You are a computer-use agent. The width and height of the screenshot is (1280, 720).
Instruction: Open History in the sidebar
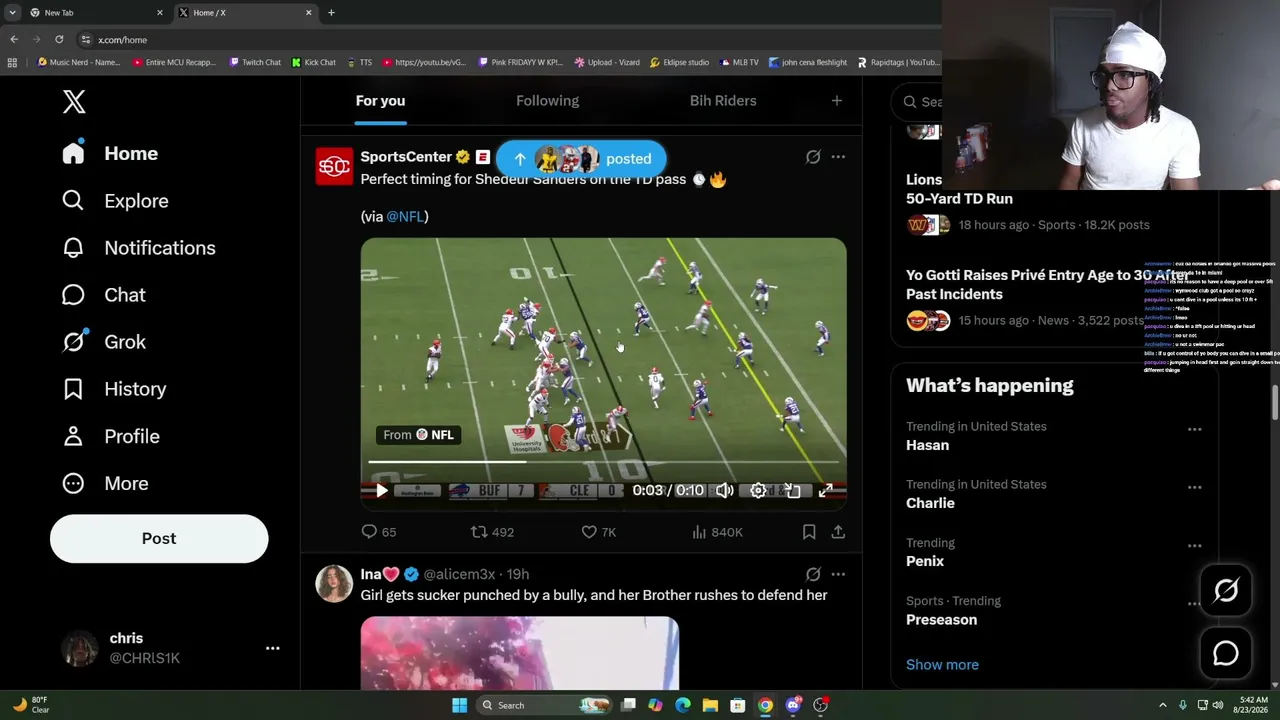(114, 389)
